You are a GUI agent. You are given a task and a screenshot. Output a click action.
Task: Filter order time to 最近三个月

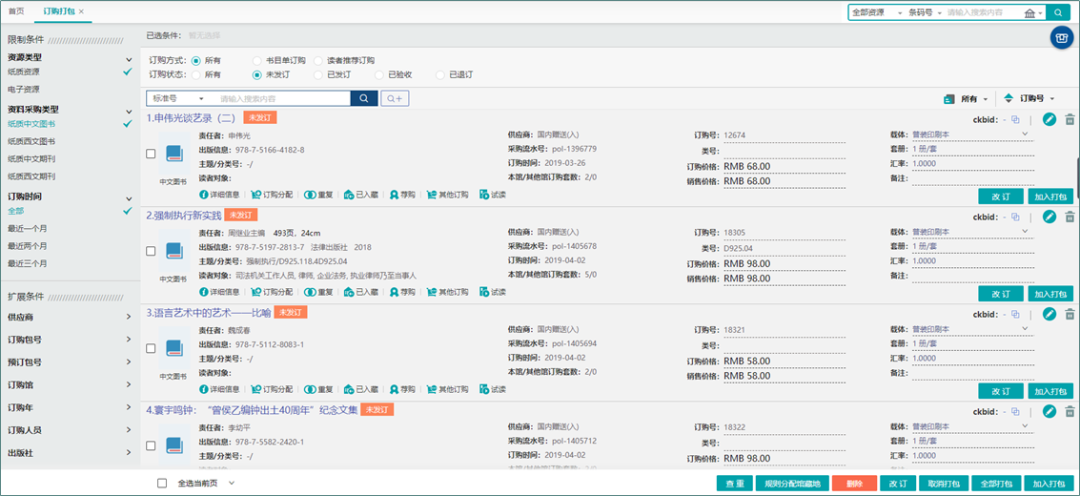point(28,263)
